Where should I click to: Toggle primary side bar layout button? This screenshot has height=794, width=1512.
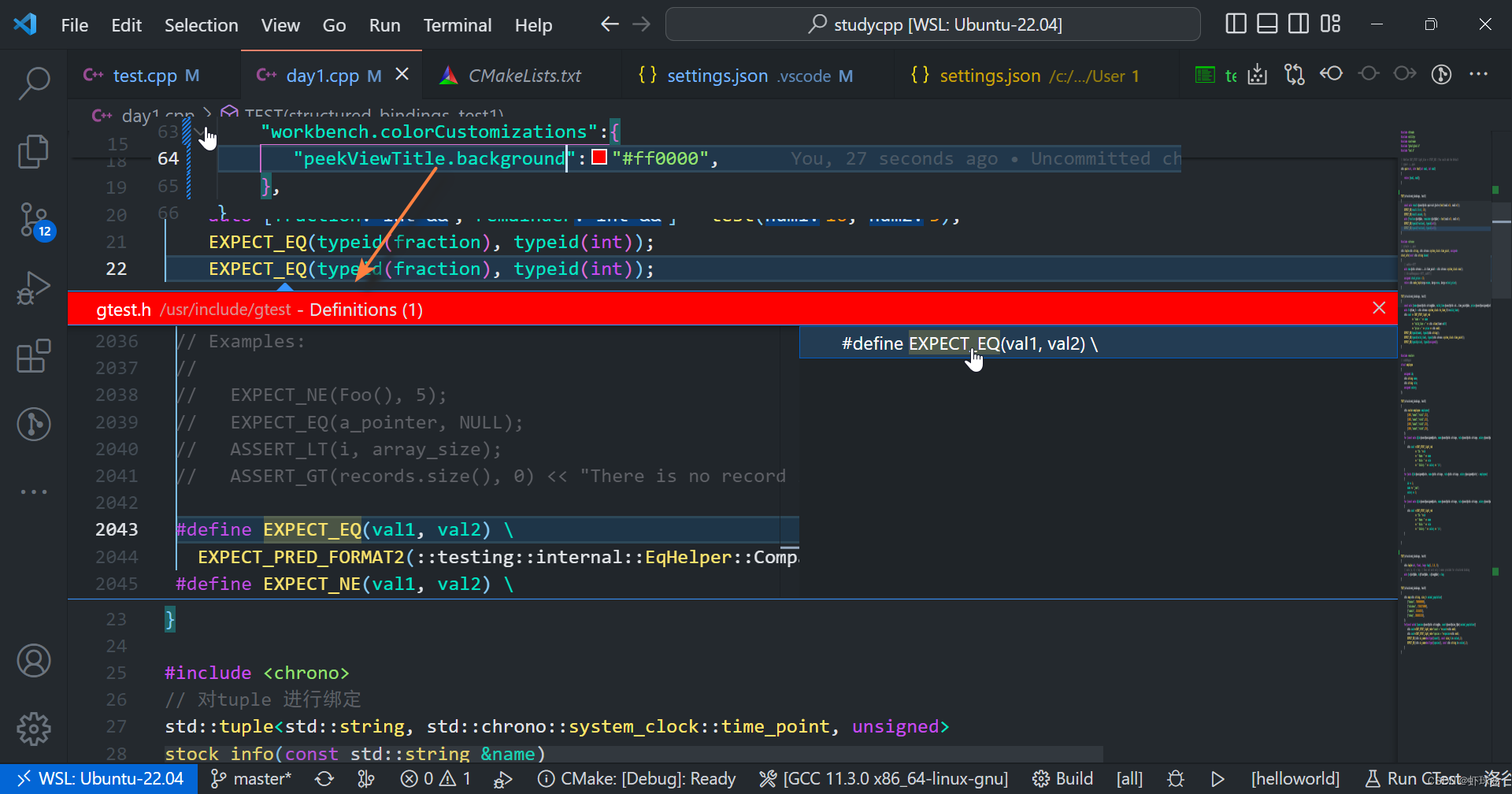coord(1236,24)
